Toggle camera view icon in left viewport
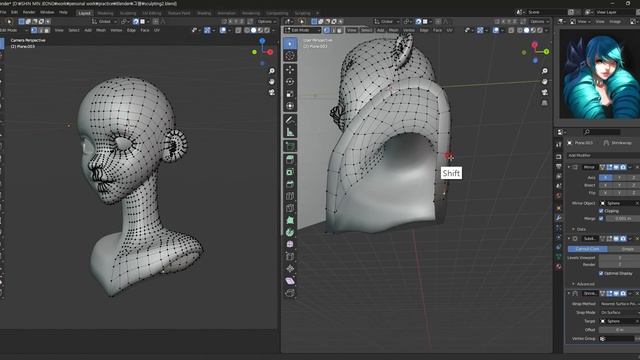This screenshot has width=640, height=360. click(x=271, y=93)
